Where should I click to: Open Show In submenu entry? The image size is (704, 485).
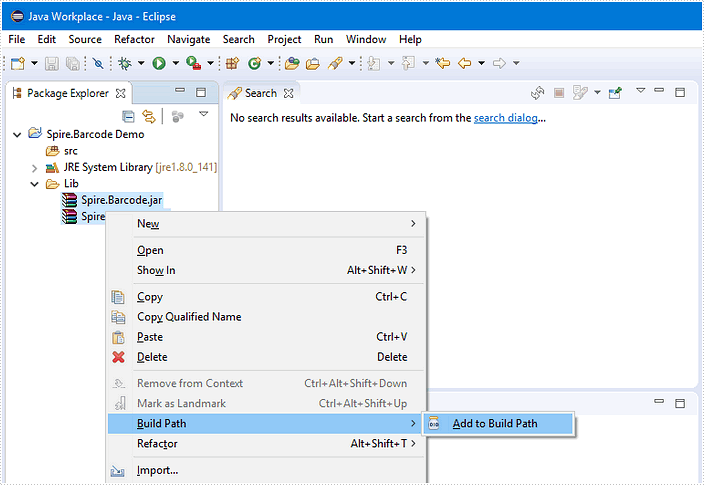pyautogui.click(x=266, y=270)
